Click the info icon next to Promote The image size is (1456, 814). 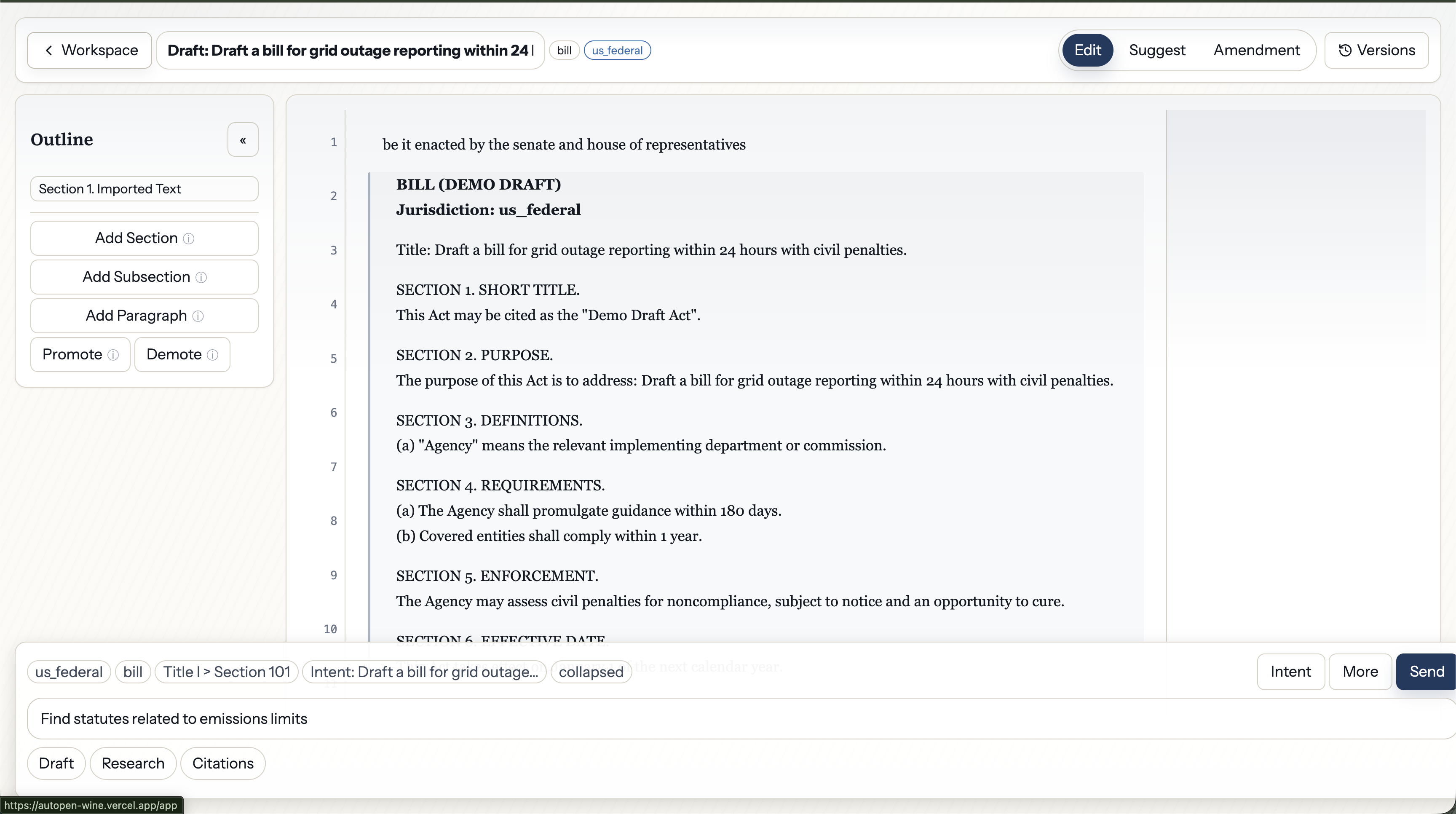pyautogui.click(x=113, y=354)
